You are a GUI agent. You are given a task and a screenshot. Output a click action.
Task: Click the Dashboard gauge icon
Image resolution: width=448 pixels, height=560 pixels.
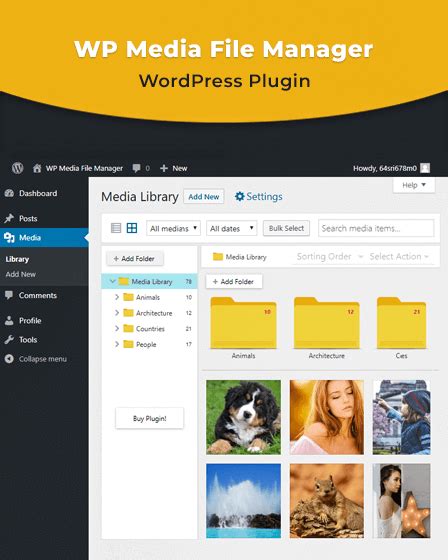click(9, 193)
